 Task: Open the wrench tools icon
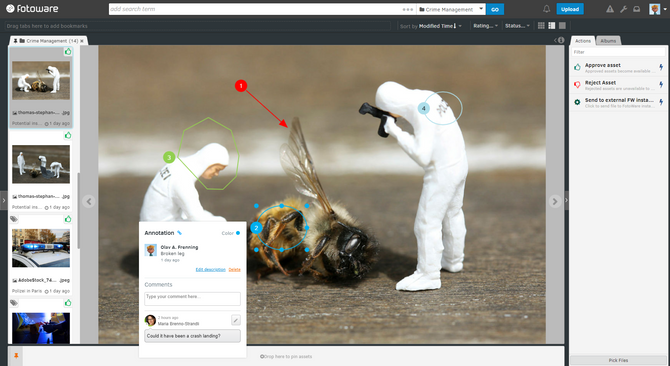coord(623,9)
